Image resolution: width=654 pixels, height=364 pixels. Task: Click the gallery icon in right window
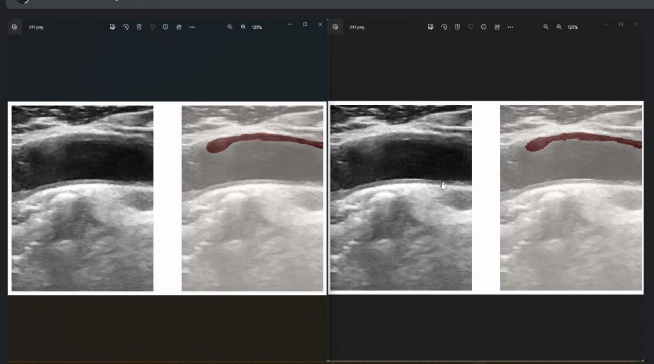click(336, 27)
